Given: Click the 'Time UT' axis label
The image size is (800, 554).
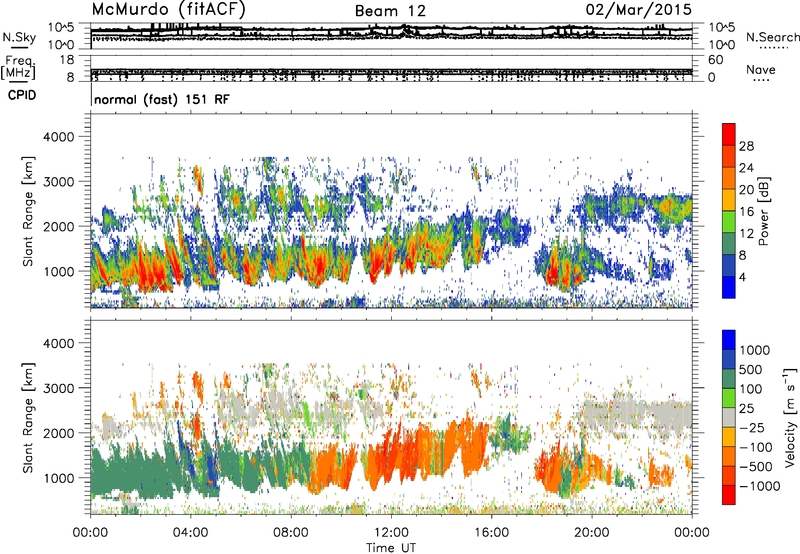Looking at the screenshot, I should 391,548.
